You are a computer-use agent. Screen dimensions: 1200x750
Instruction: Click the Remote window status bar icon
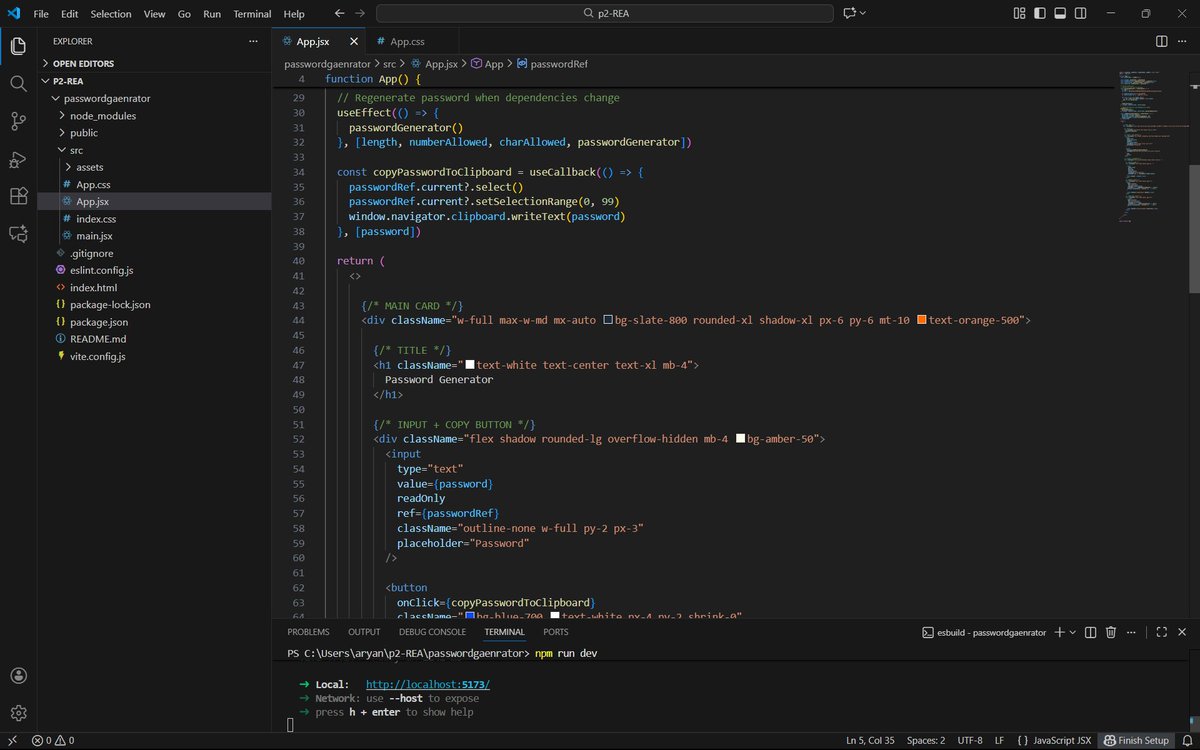click(x=12, y=741)
